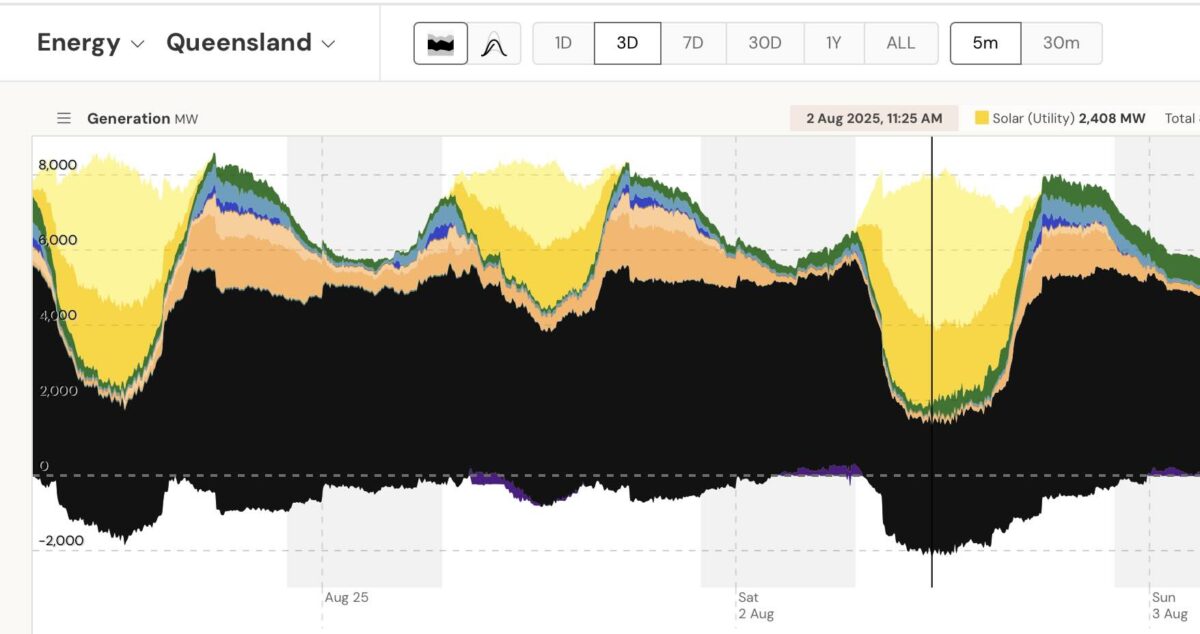
Task: Choose the 1Y time range
Action: (833, 43)
